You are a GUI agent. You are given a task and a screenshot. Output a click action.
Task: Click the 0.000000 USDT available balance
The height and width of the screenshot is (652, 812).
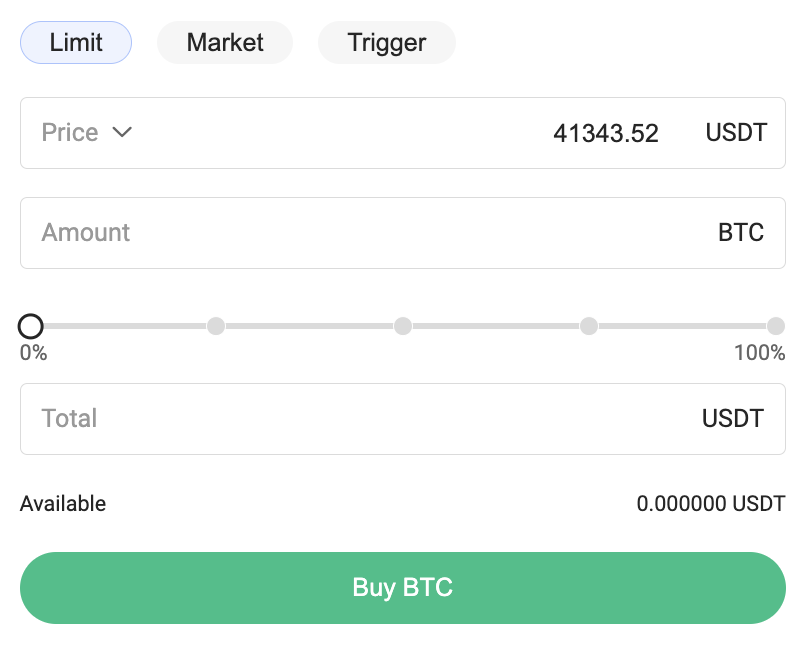pyautogui.click(x=710, y=504)
